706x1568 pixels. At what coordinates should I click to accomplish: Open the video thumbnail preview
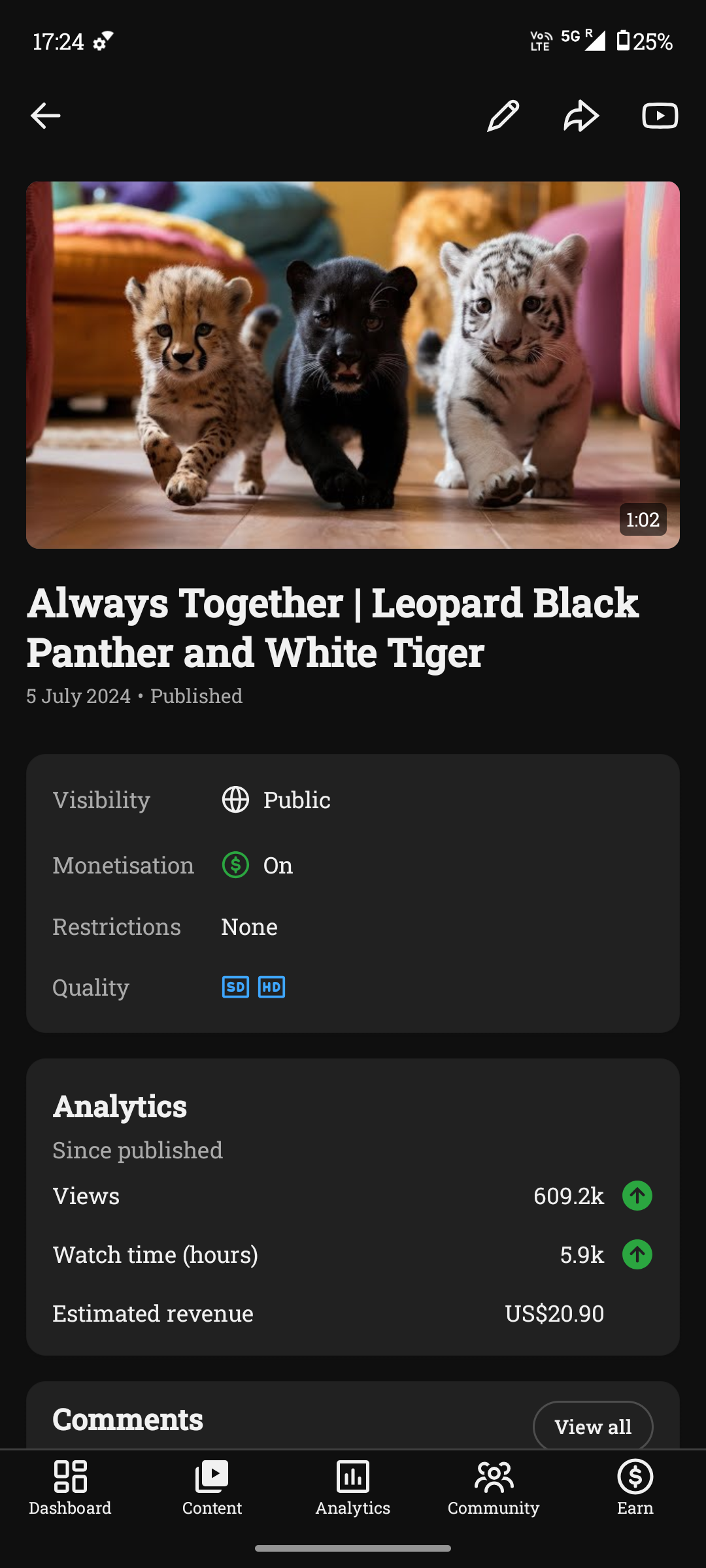[x=353, y=365]
